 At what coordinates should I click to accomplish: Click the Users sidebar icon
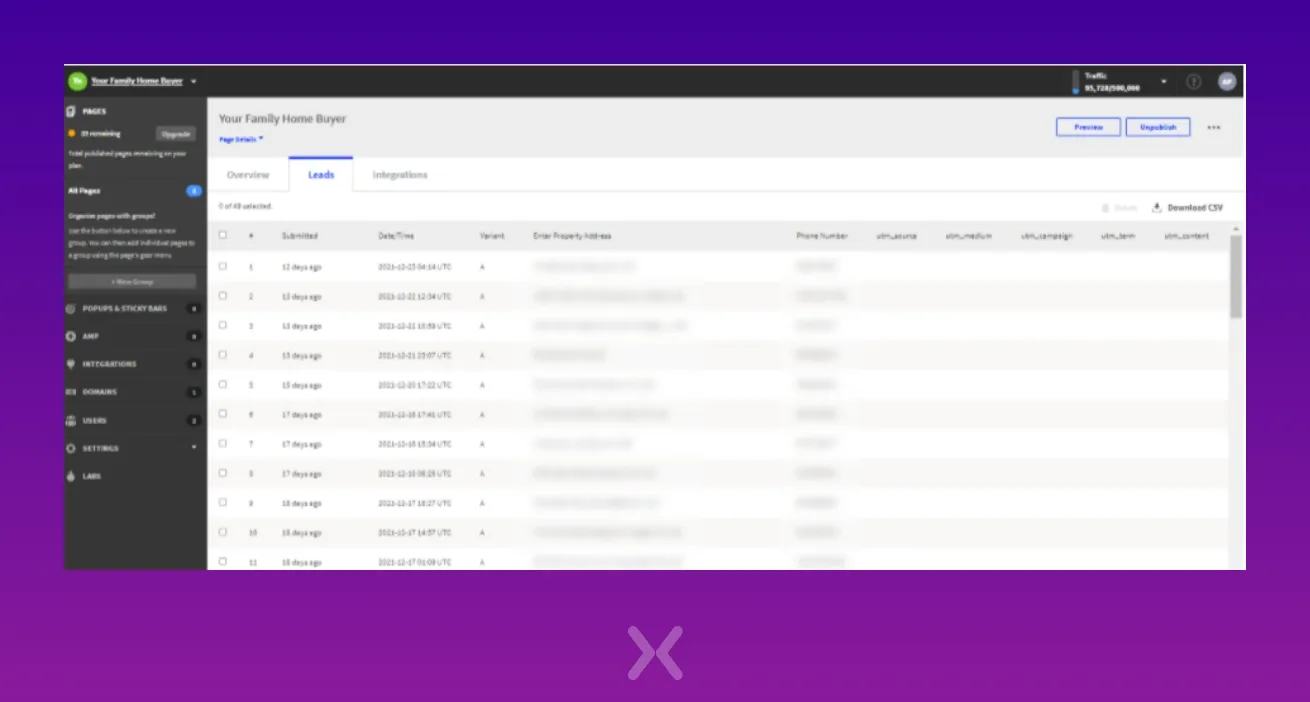71,420
